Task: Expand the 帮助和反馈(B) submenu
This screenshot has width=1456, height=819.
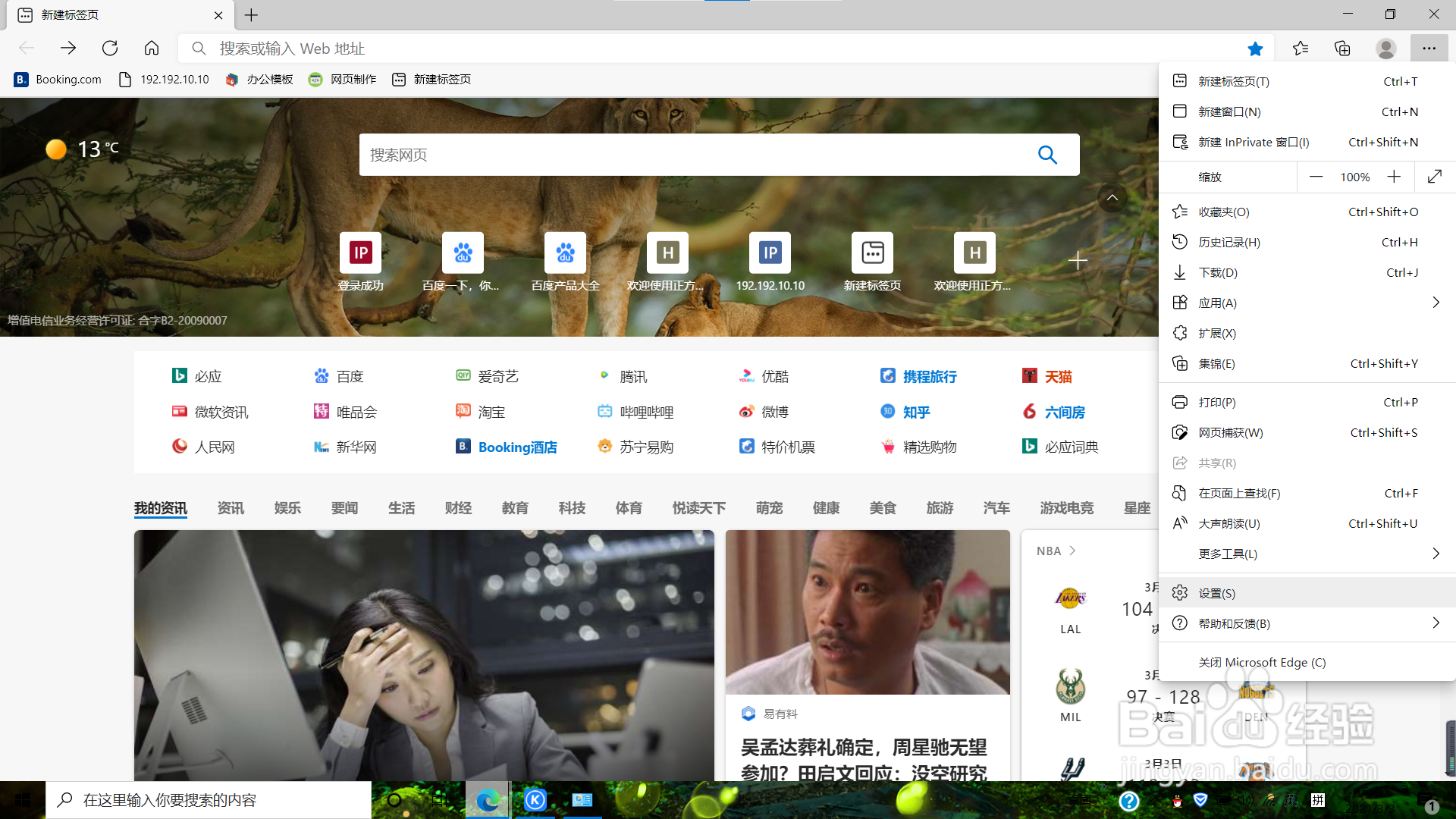Action: pyautogui.click(x=1307, y=623)
